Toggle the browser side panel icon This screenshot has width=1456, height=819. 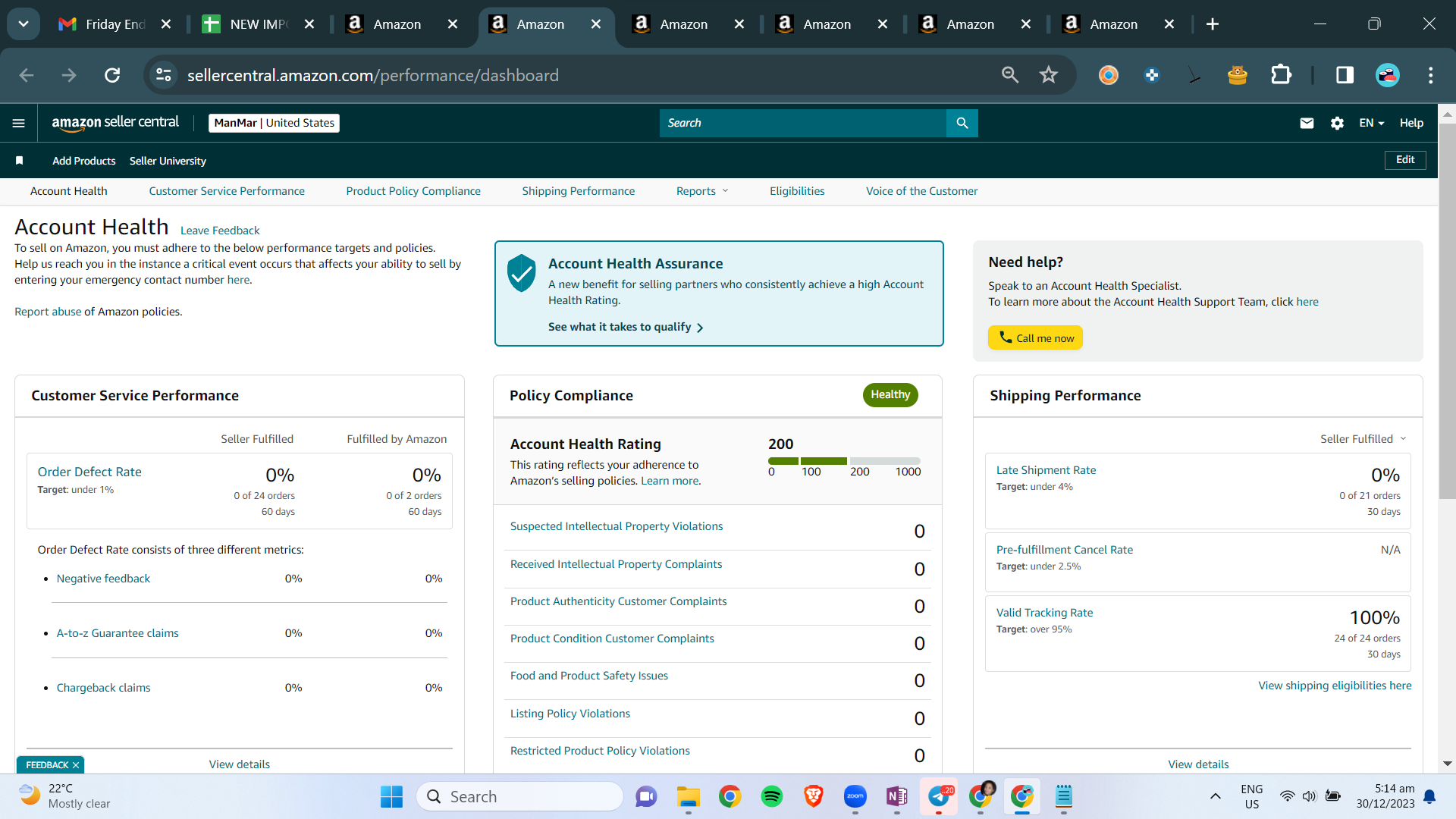click(x=1345, y=75)
